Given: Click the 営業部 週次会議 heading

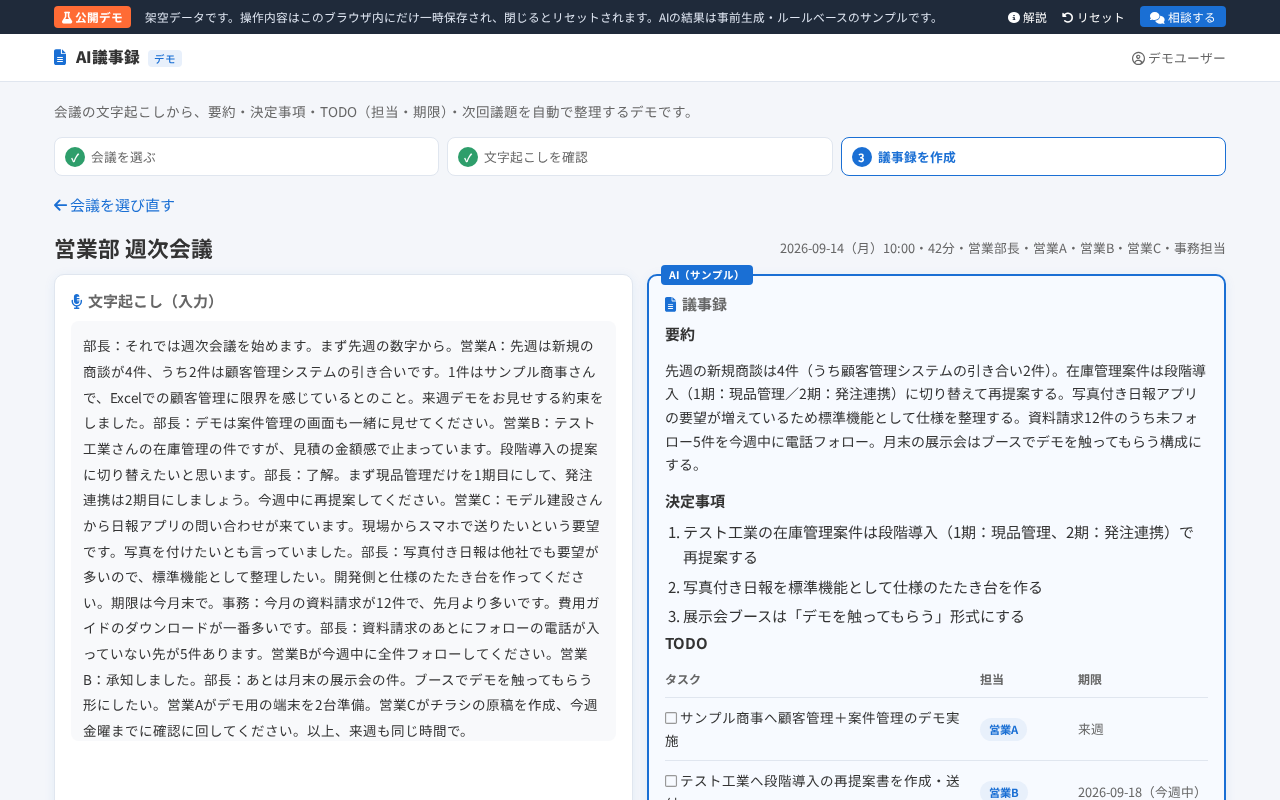Looking at the screenshot, I should coord(133,248).
